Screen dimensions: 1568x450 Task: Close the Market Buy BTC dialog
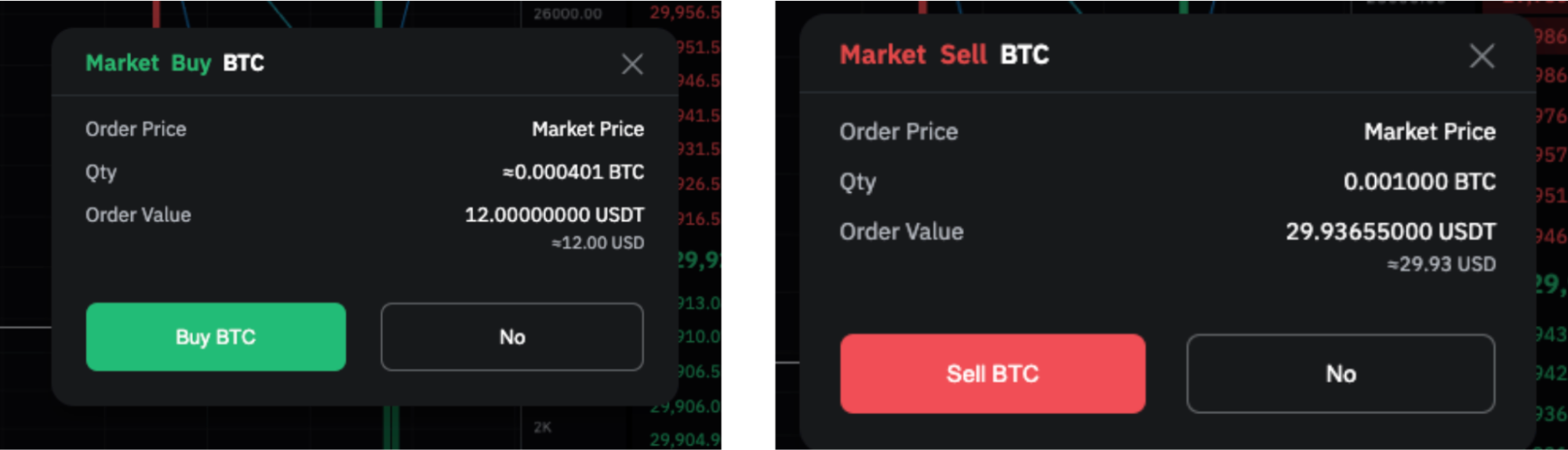pyautogui.click(x=632, y=64)
